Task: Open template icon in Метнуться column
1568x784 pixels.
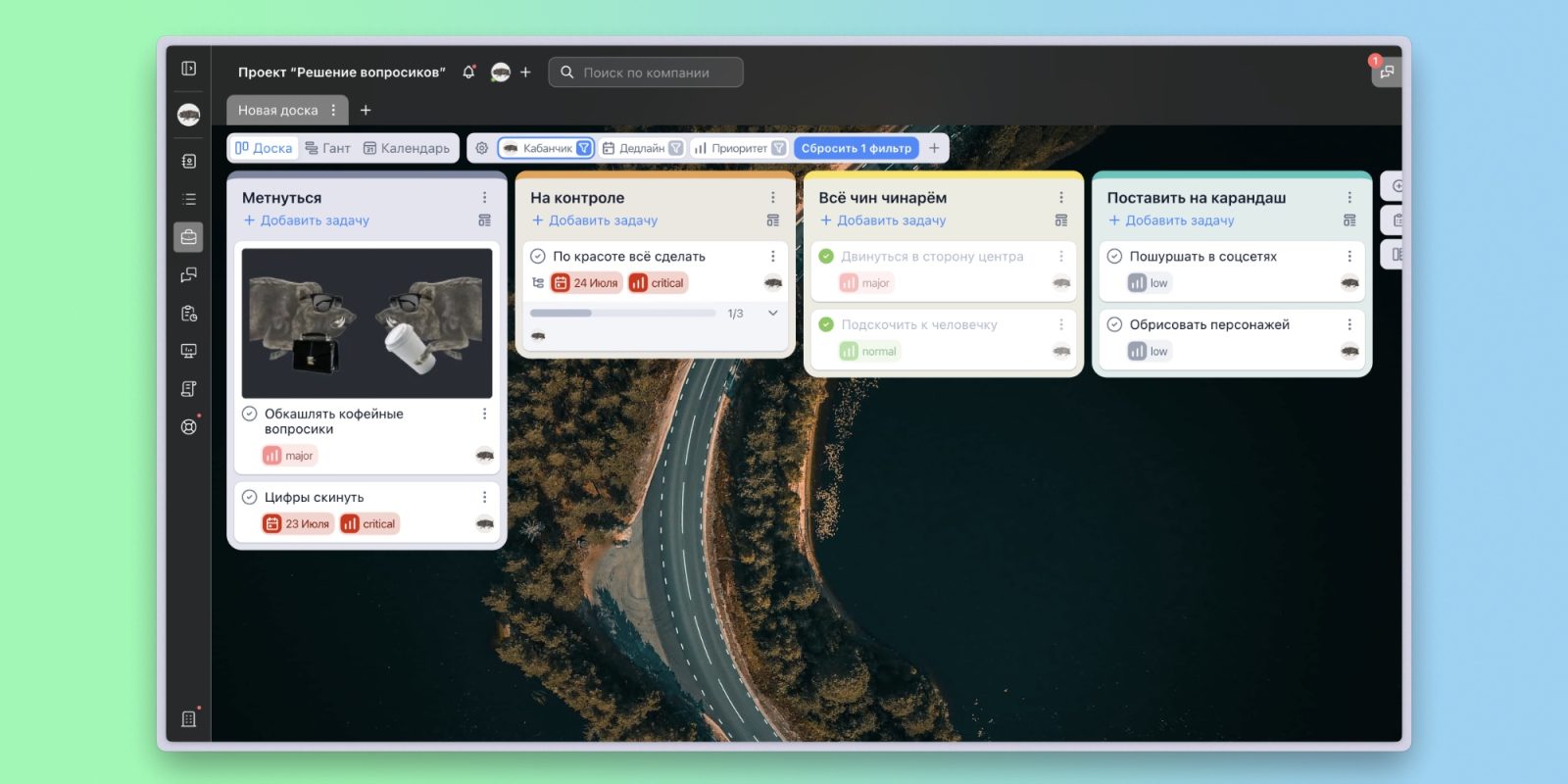Action: pos(484,220)
